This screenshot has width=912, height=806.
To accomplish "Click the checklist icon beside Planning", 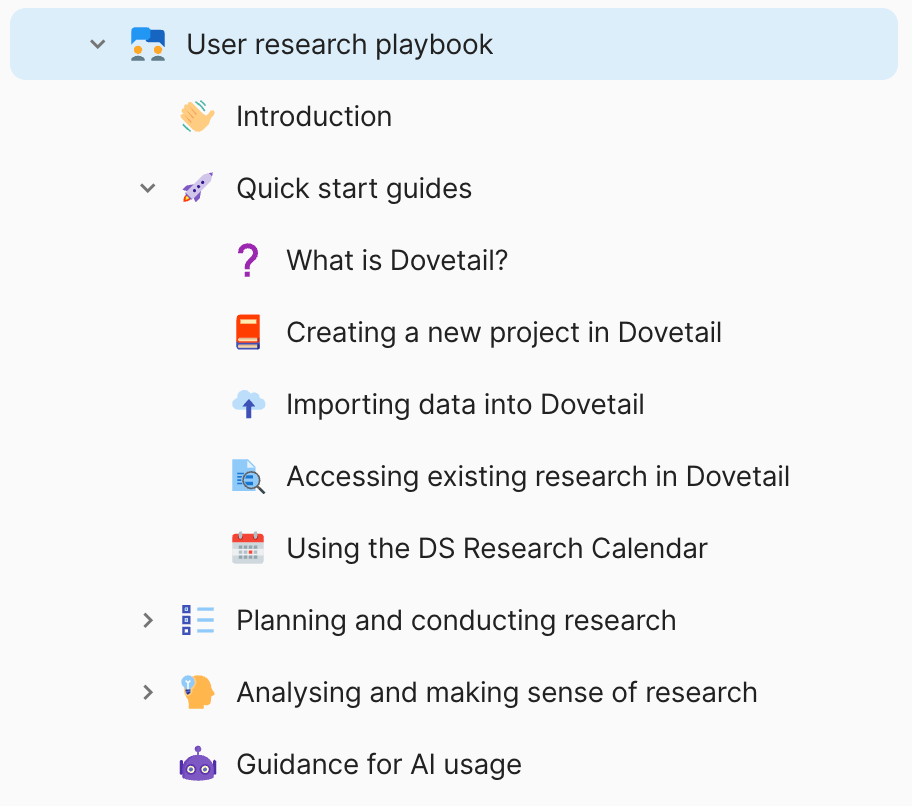I will (x=197, y=621).
